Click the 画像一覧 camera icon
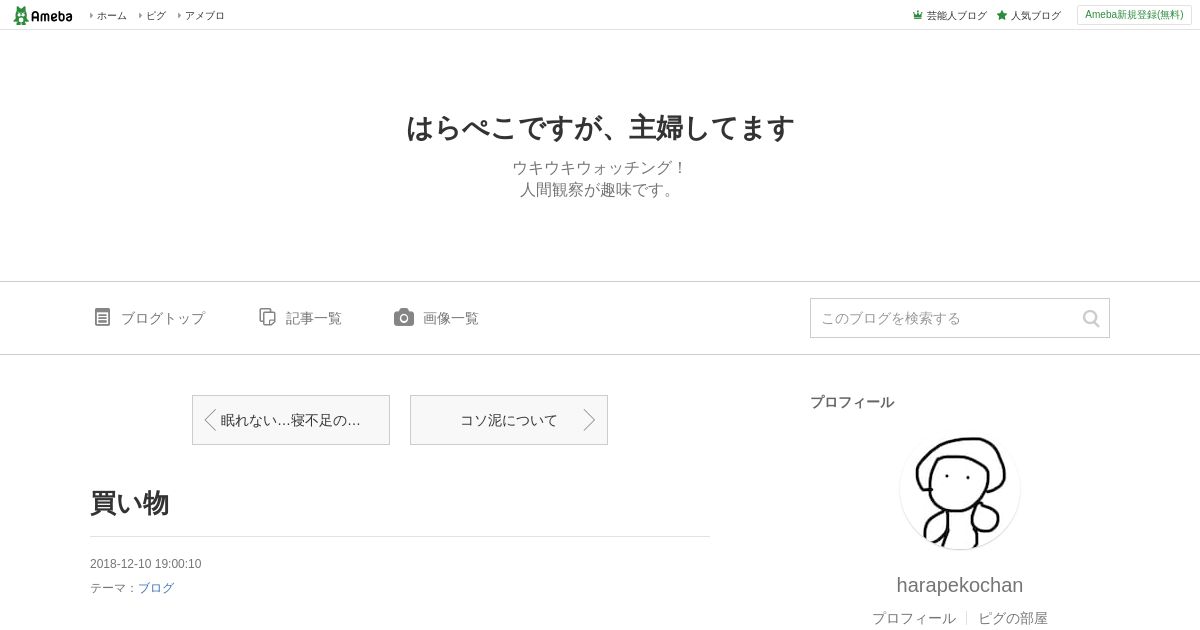The height and width of the screenshot is (630, 1200). pos(404,317)
